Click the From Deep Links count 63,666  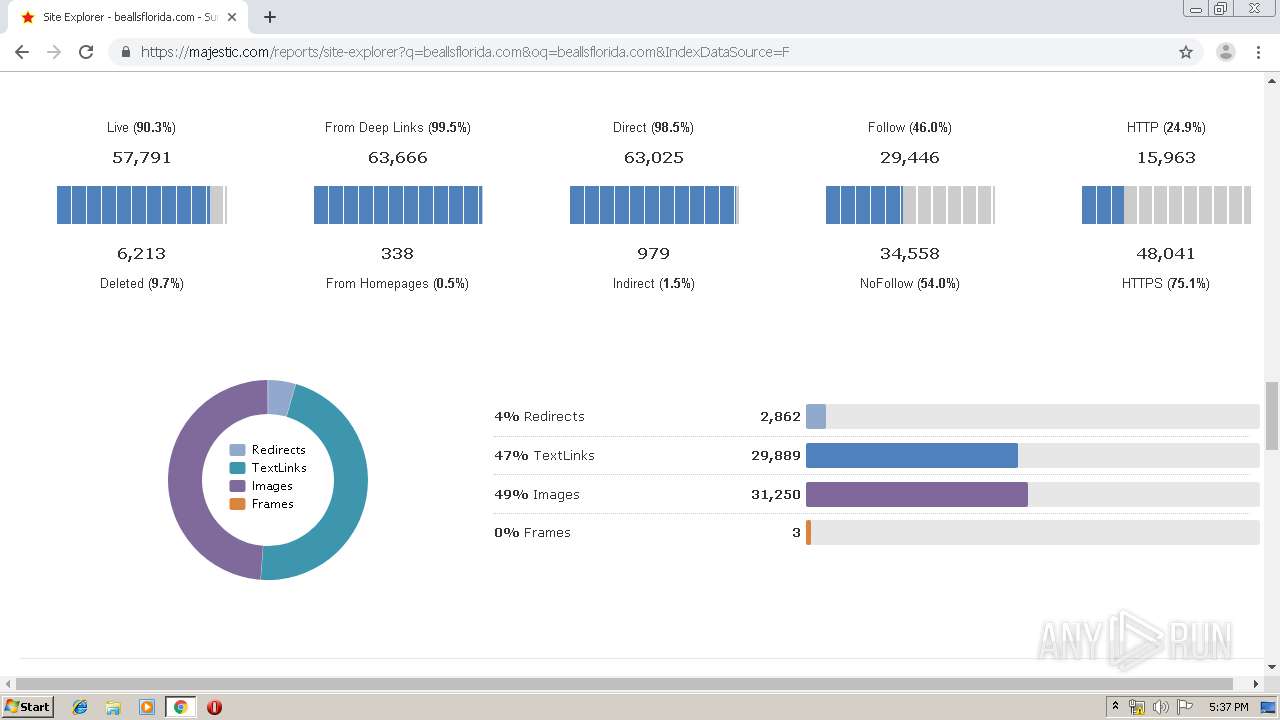pos(398,157)
